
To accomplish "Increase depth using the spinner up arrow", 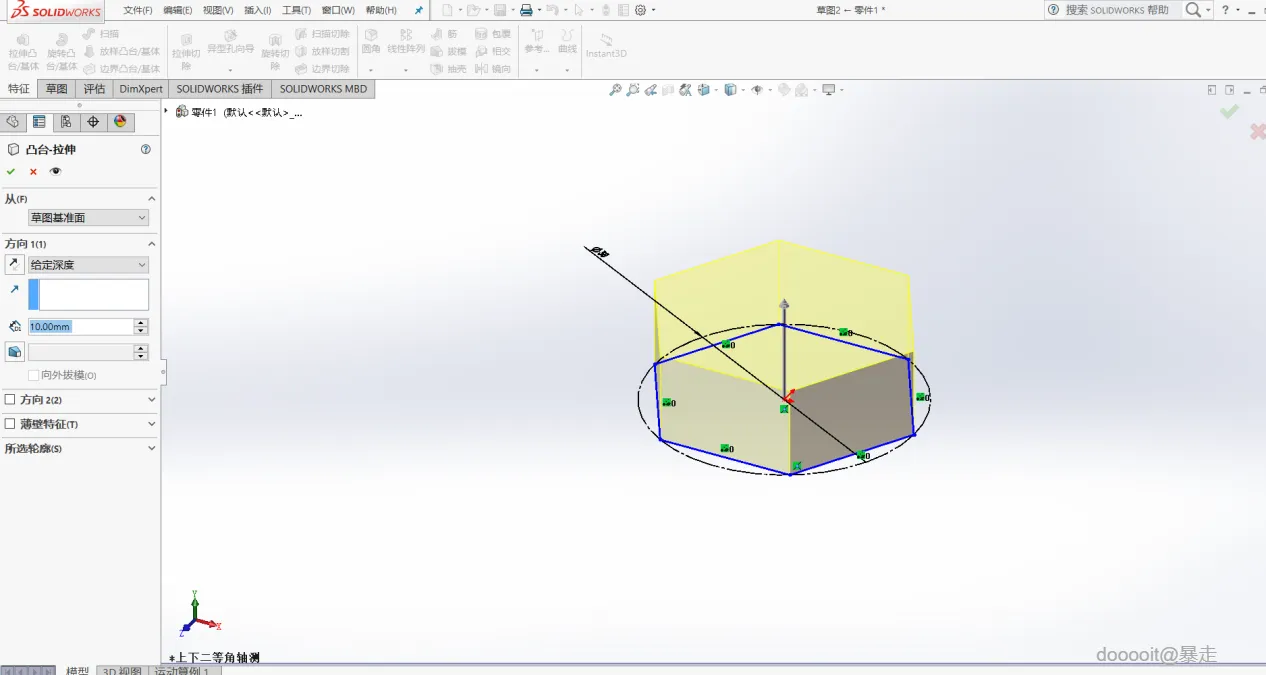I will pyautogui.click(x=141, y=323).
